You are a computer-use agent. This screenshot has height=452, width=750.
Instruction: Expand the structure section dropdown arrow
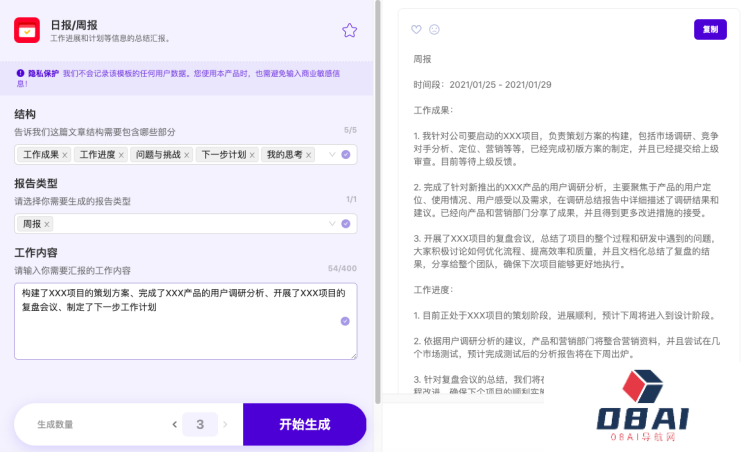332,154
